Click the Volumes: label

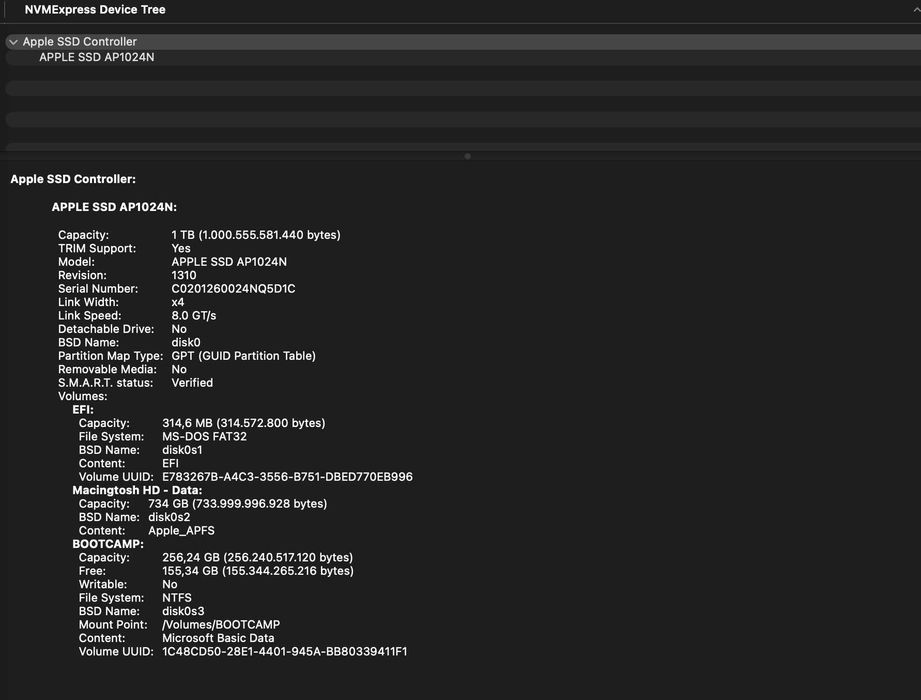tap(83, 396)
